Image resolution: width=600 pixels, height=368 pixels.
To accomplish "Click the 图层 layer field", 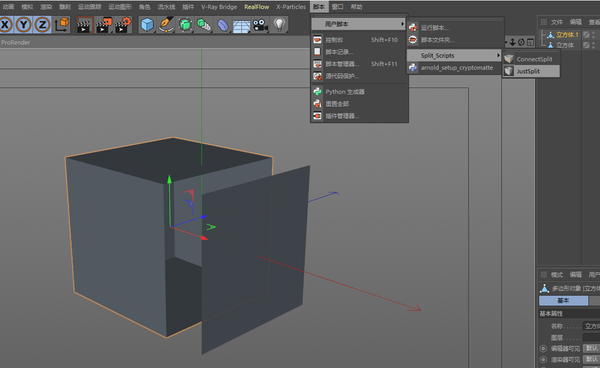I will click(x=591, y=337).
